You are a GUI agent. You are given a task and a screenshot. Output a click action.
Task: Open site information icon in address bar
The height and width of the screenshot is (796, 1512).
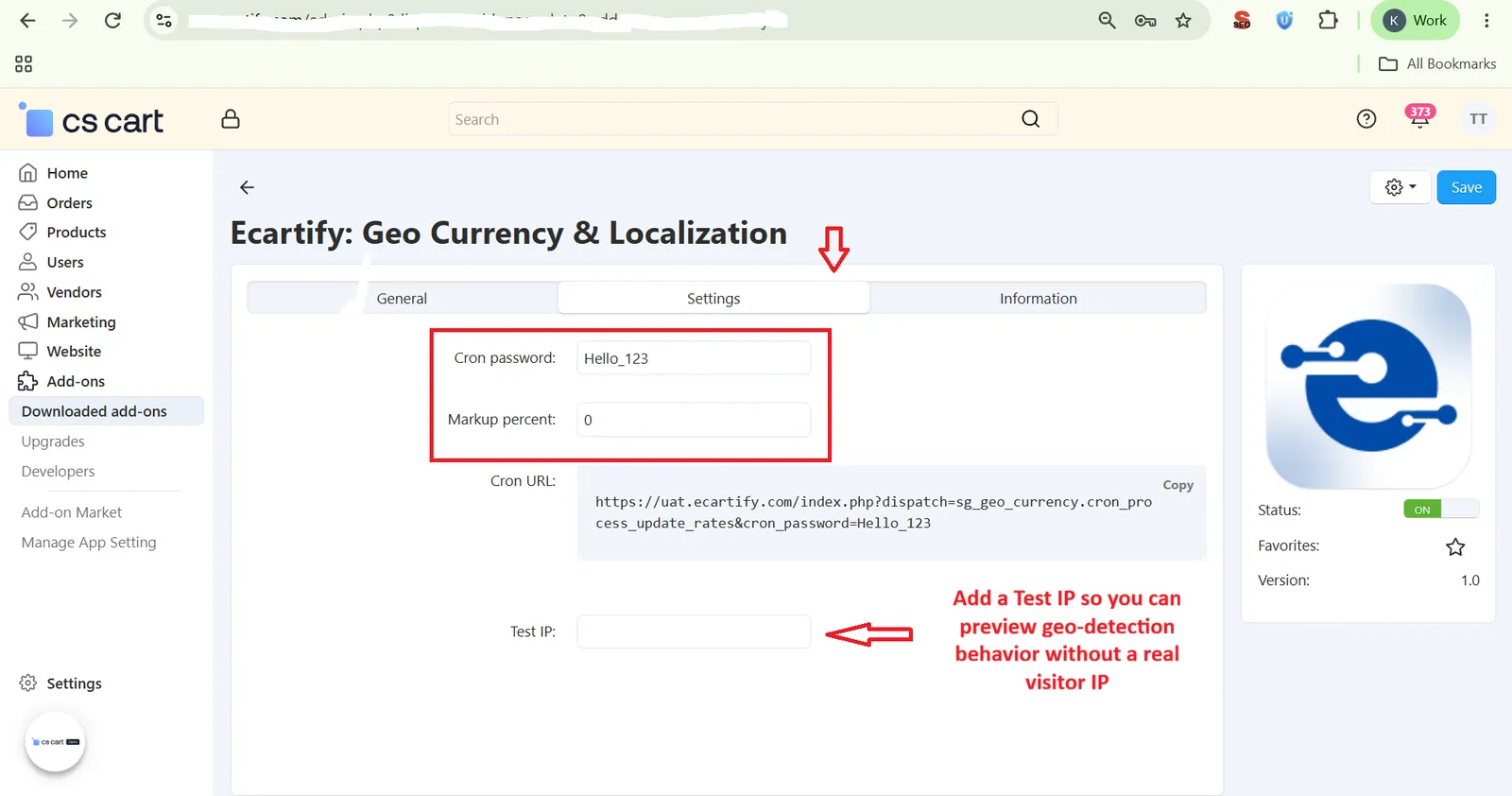(x=163, y=20)
